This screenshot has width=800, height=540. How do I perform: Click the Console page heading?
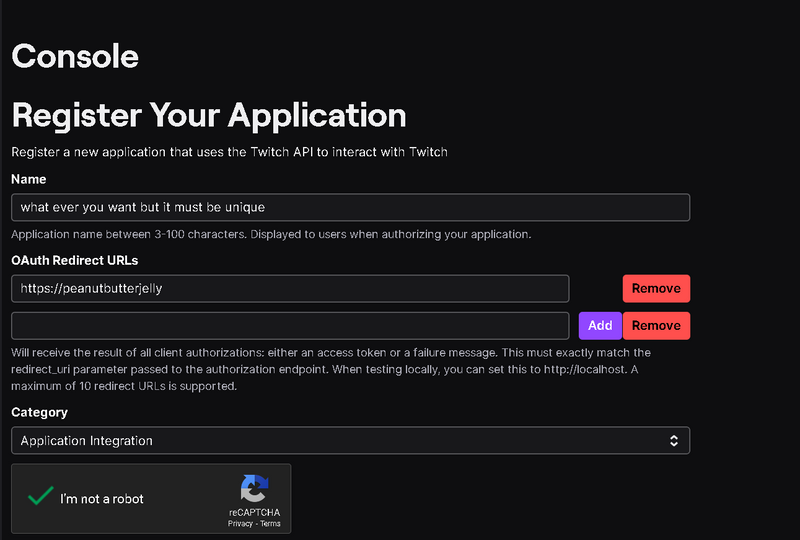75,56
